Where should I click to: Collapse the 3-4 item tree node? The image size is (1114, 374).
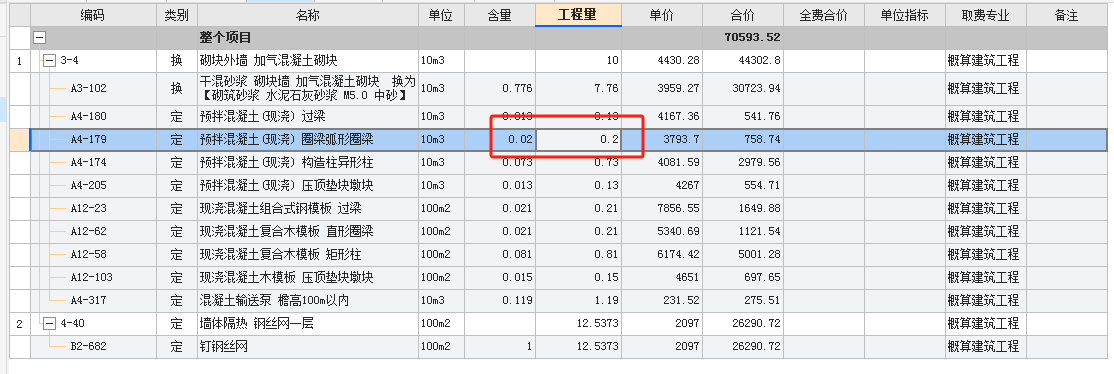pyautogui.click(x=50, y=60)
